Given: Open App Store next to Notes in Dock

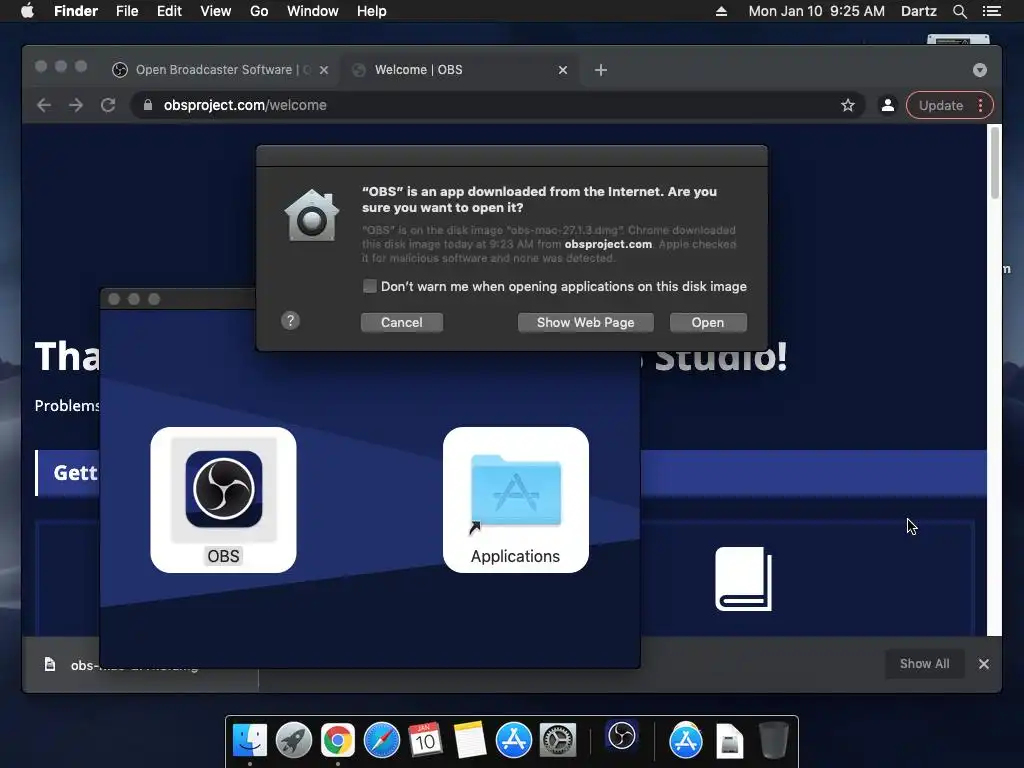Looking at the screenshot, I should tap(513, 740).
